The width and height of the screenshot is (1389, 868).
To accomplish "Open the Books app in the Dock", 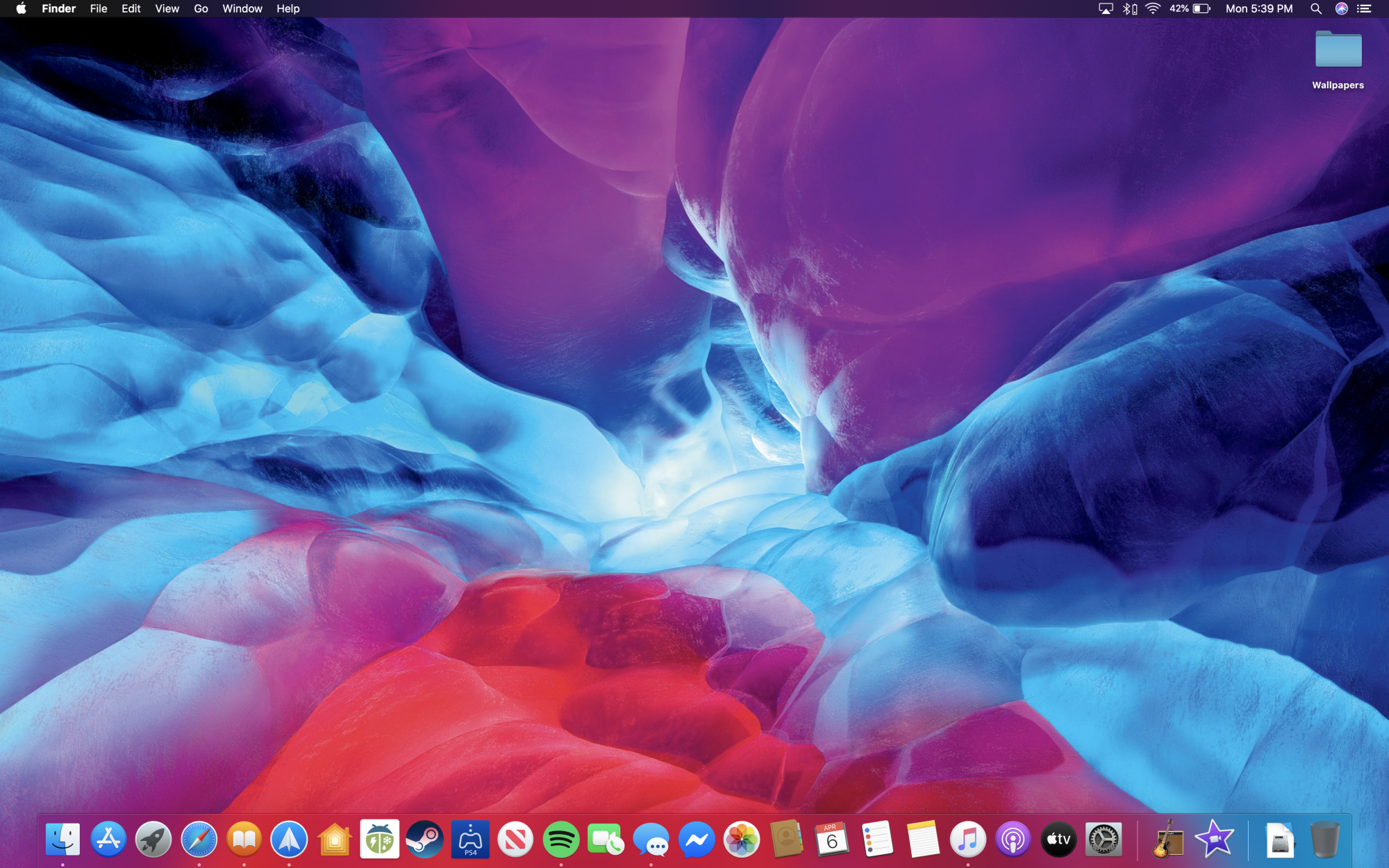I will click(244, 839).
